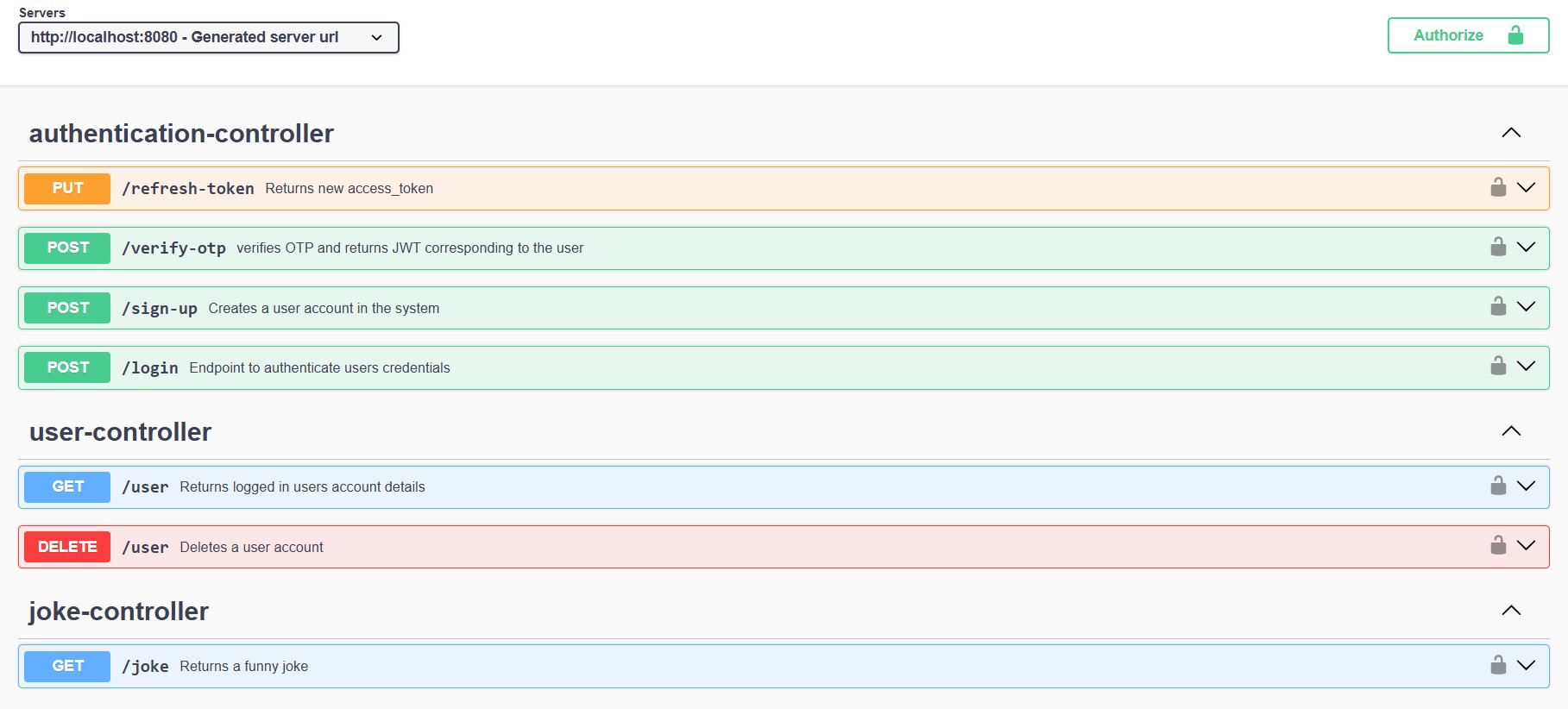Open the joke-controller heading link
The image size is (1568, 709).
118,612
